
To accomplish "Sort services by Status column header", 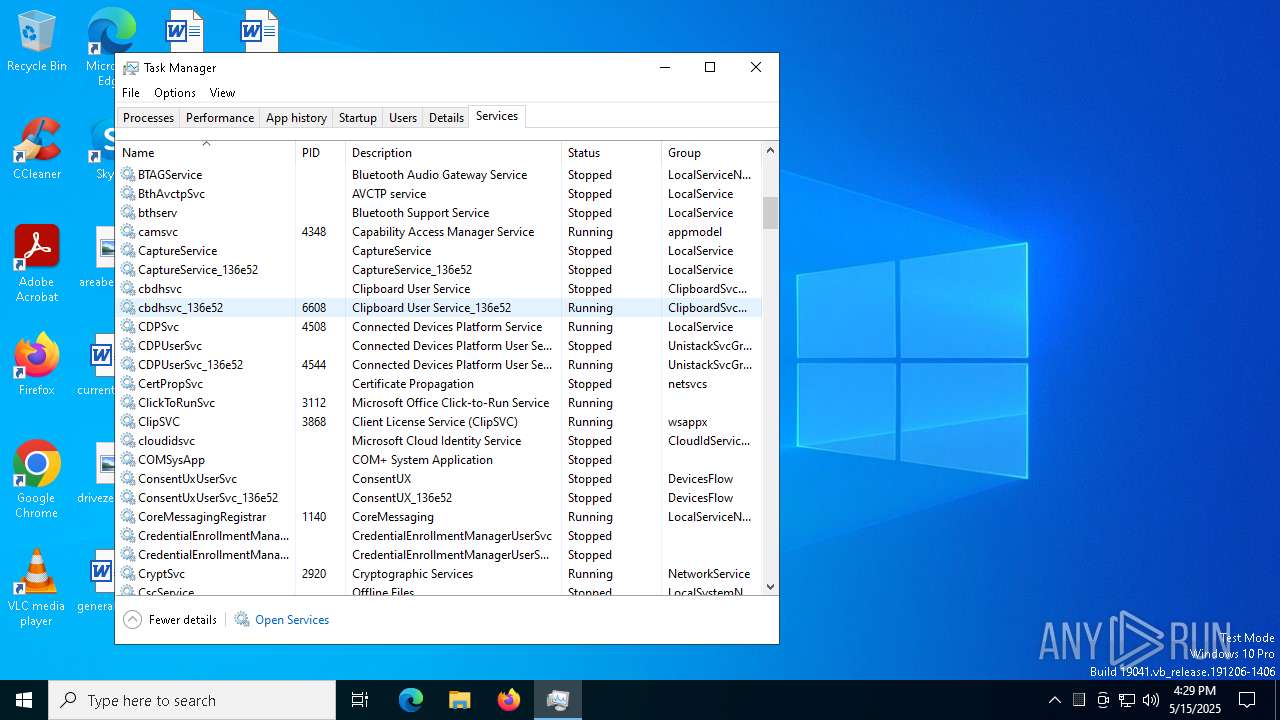I will [611, 152].
